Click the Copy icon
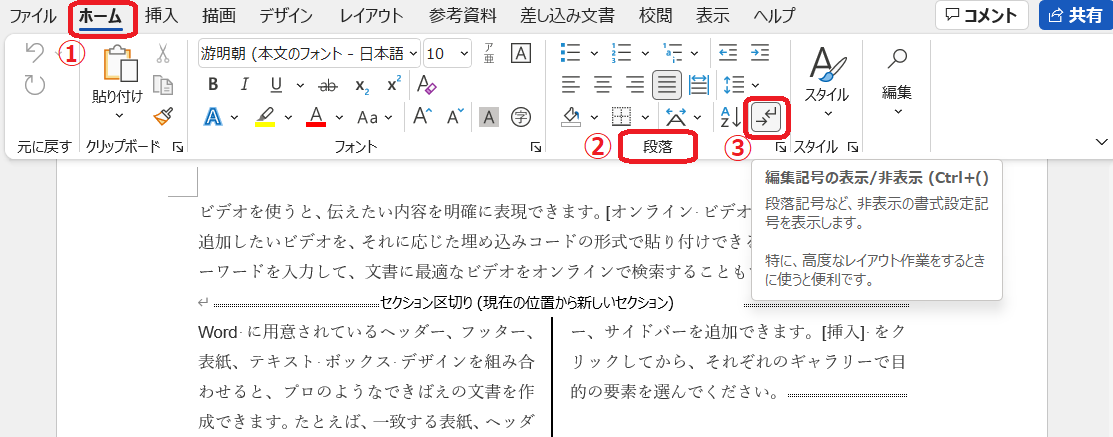The image size is (1113, 437). [x=163, y=84]
